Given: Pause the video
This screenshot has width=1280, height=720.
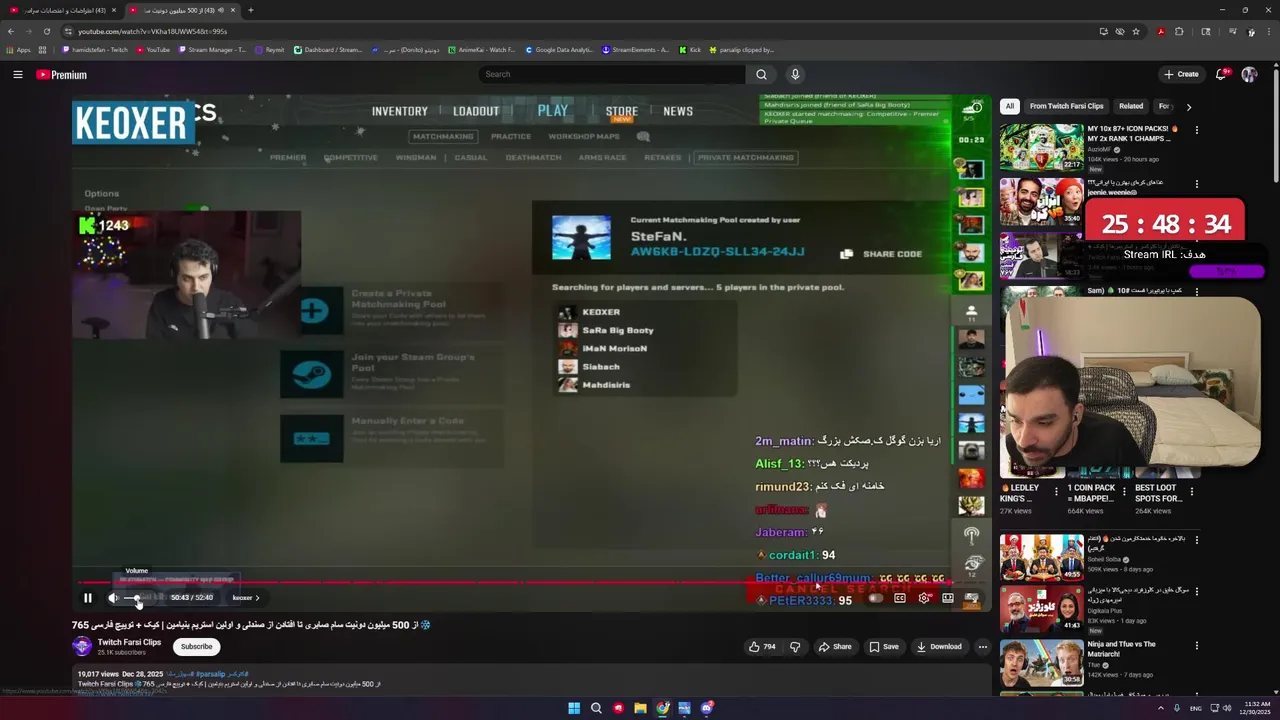Looking at the screenshot, I should coord(88,598).
